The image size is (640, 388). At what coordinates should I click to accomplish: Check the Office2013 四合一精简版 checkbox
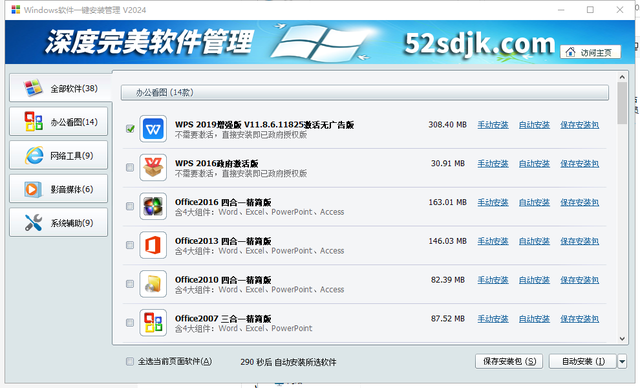click(130, 245)
